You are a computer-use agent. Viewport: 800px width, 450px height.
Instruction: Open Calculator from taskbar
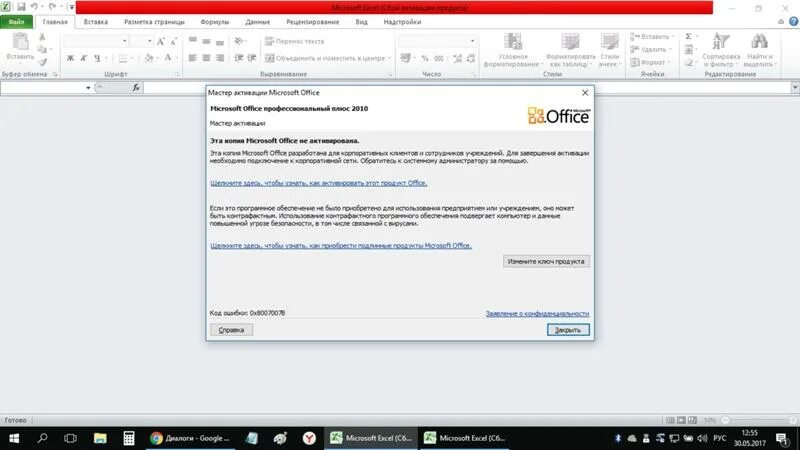click(129, 438)
